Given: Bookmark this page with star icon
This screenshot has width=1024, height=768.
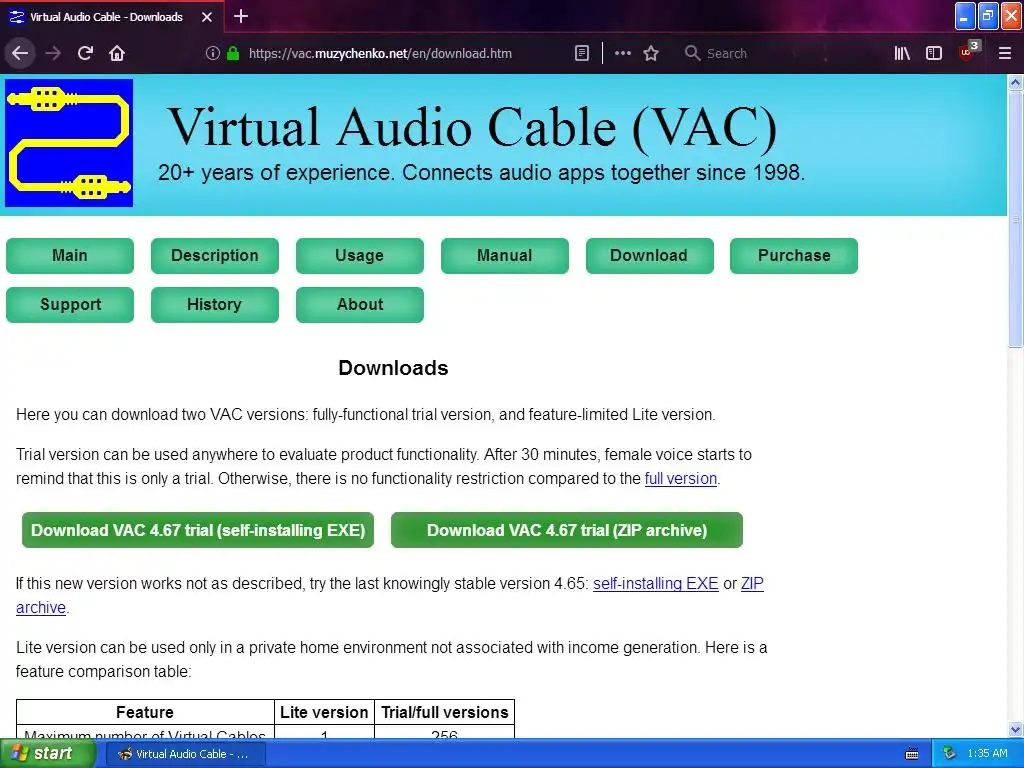Looking at the screenshot, I should click(651, 53).
